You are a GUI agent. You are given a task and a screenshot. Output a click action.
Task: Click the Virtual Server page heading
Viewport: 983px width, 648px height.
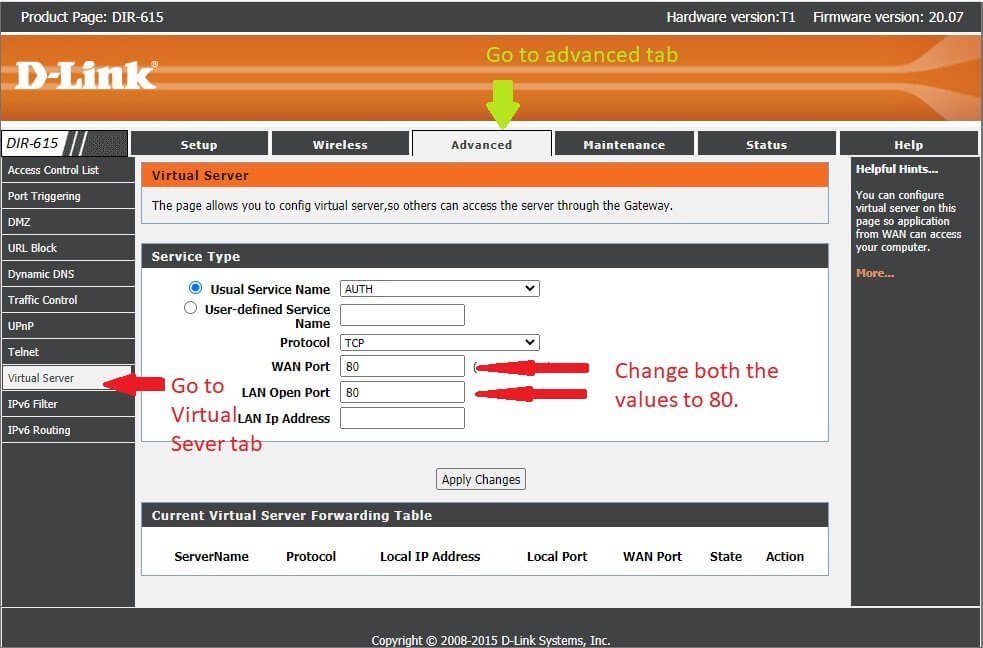pos(200,175)
